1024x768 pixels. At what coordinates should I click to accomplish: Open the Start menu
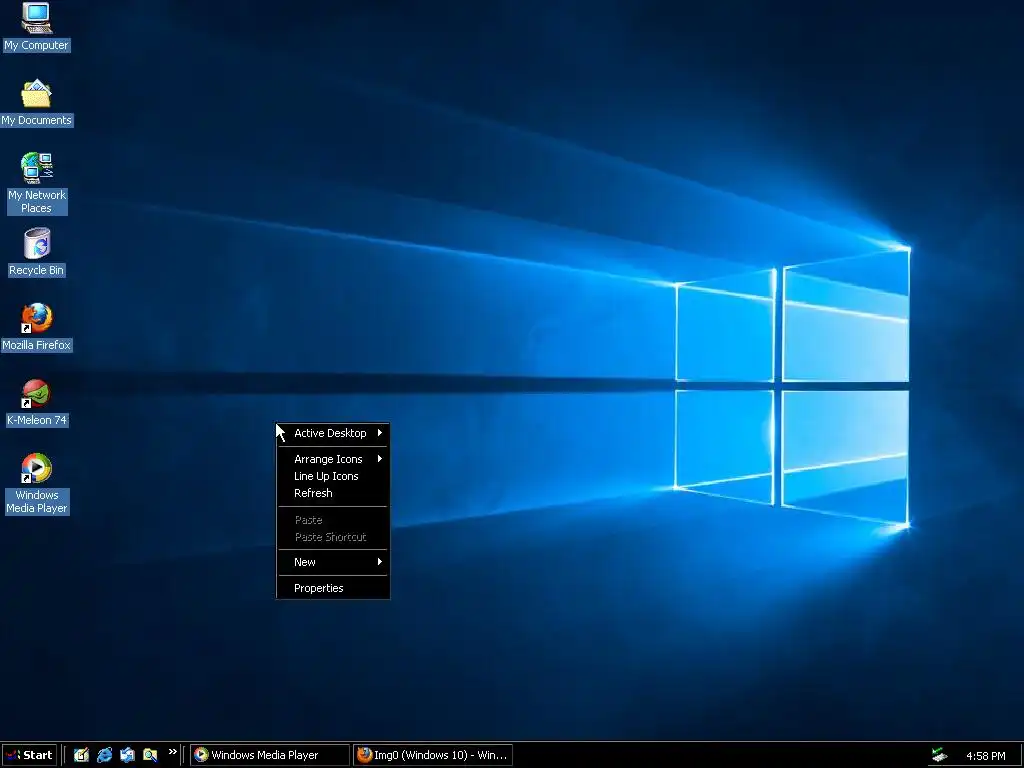click(29, 755)
